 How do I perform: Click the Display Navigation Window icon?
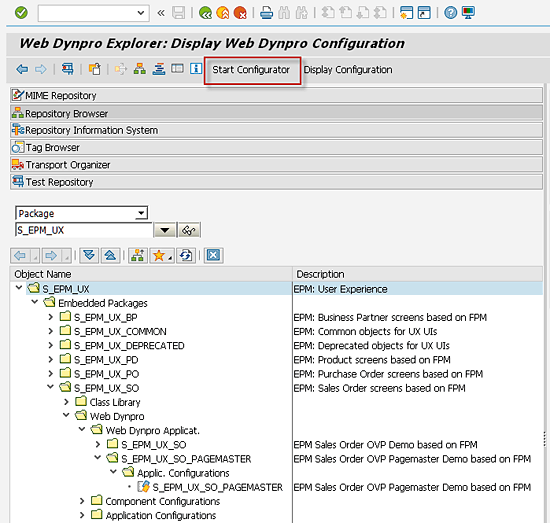pyautogui.click(x=159, y=69)
